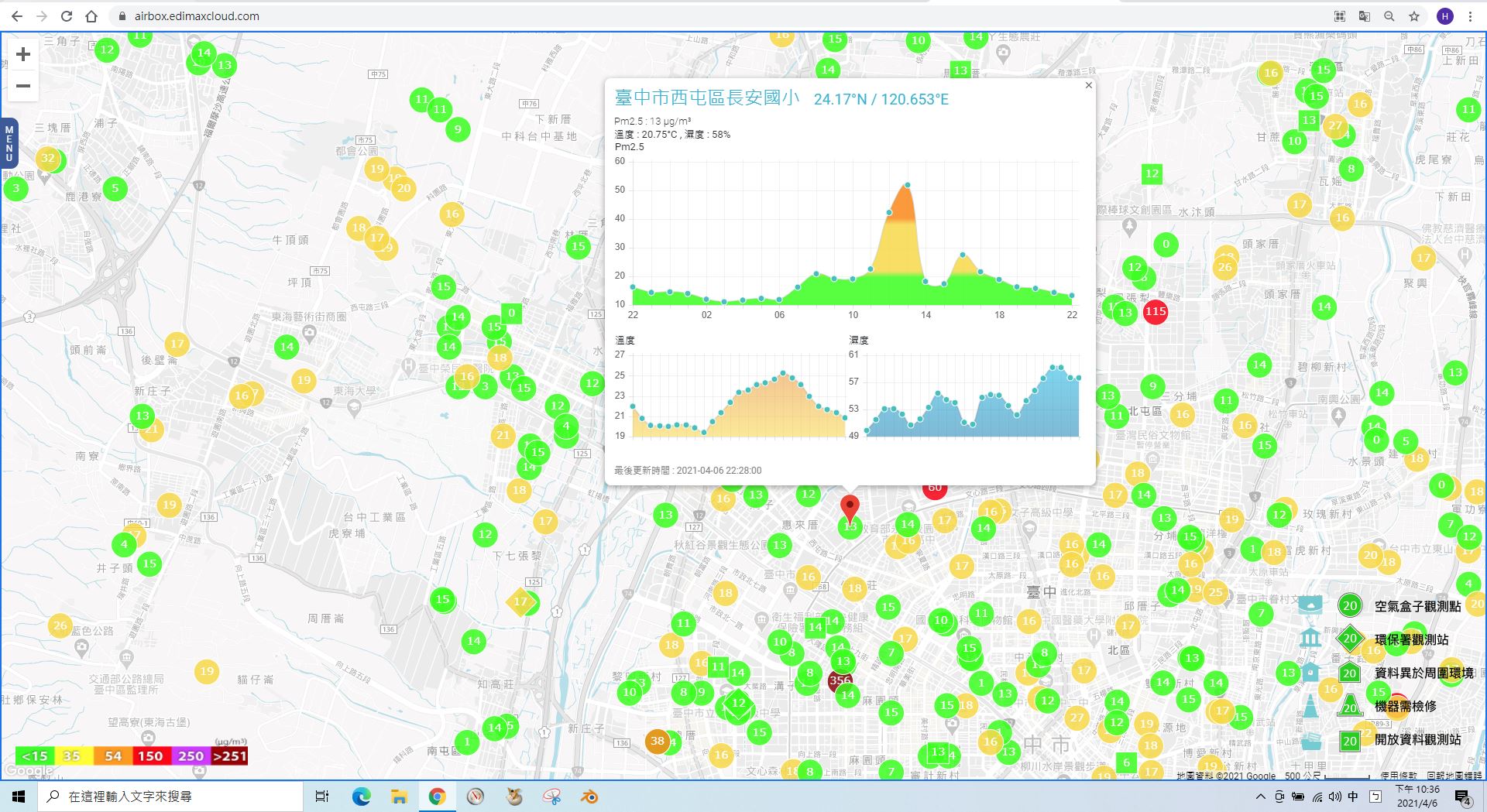1487x812 pixels.
Task: Click the 濕度 humidity chart
Action: [971, 396]
